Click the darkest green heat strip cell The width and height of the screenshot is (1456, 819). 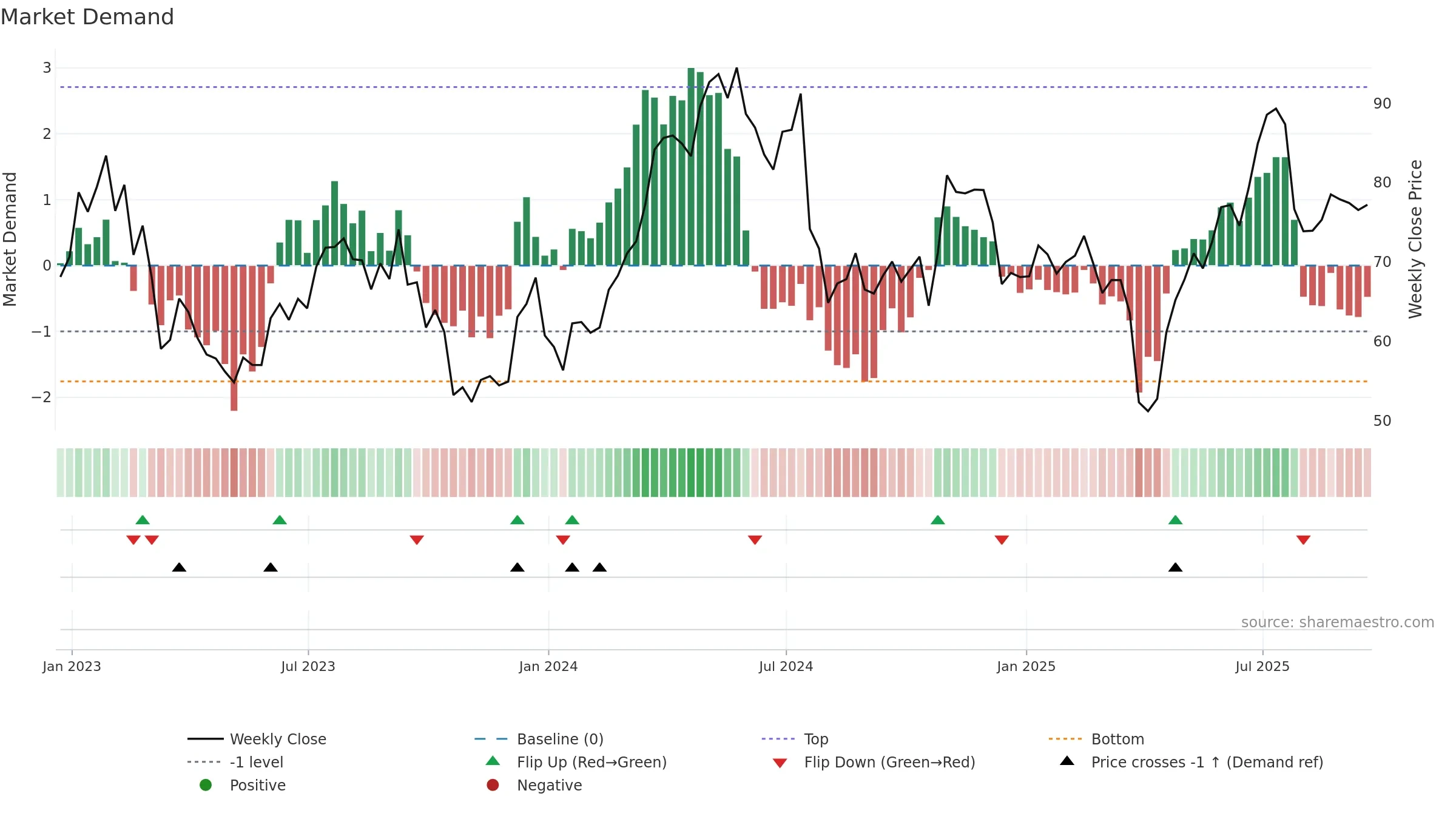point(691,473)
